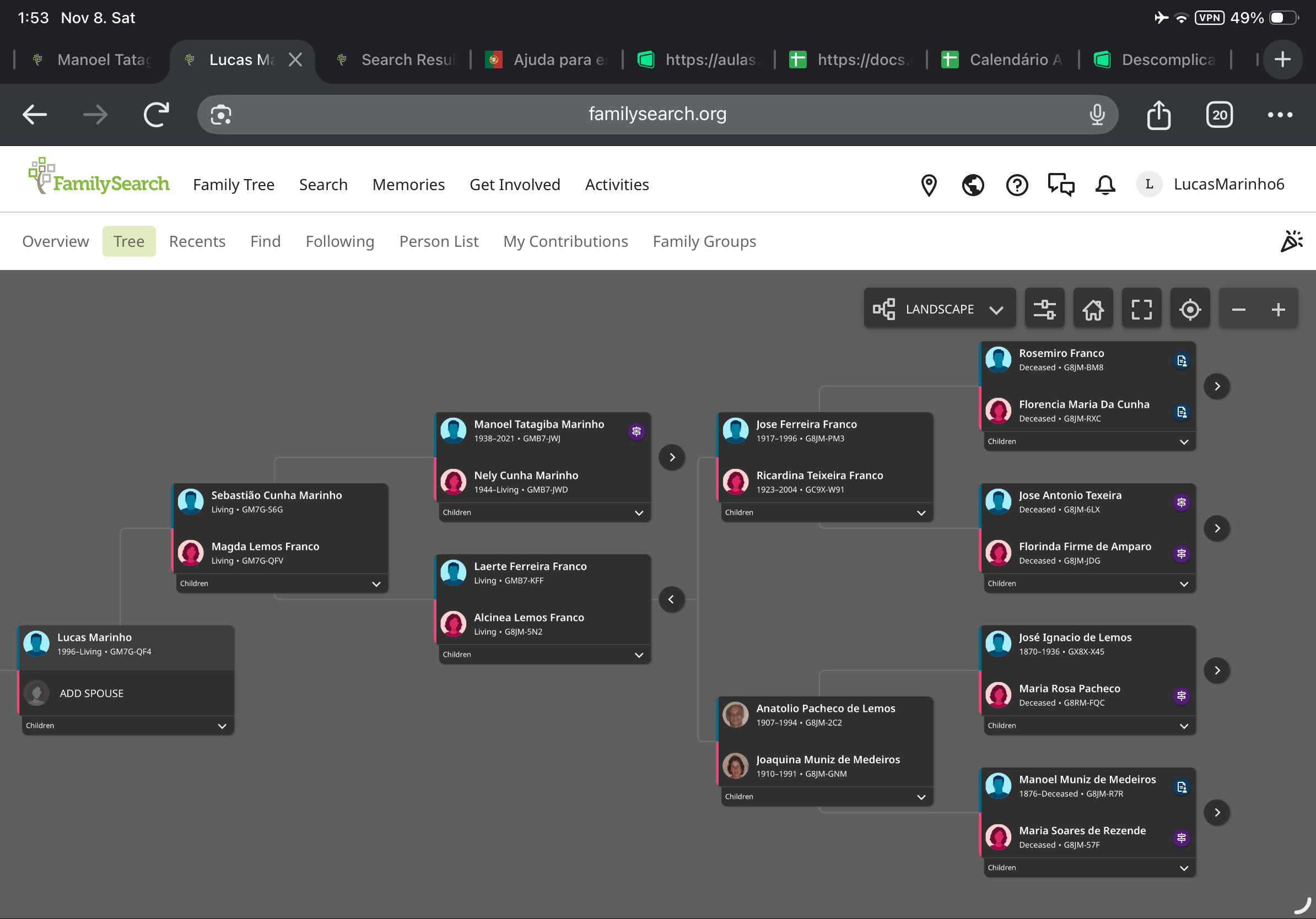Screen dimensions: 1316x919
Task: Click the home person icon
Action: tap(1092, 310)
